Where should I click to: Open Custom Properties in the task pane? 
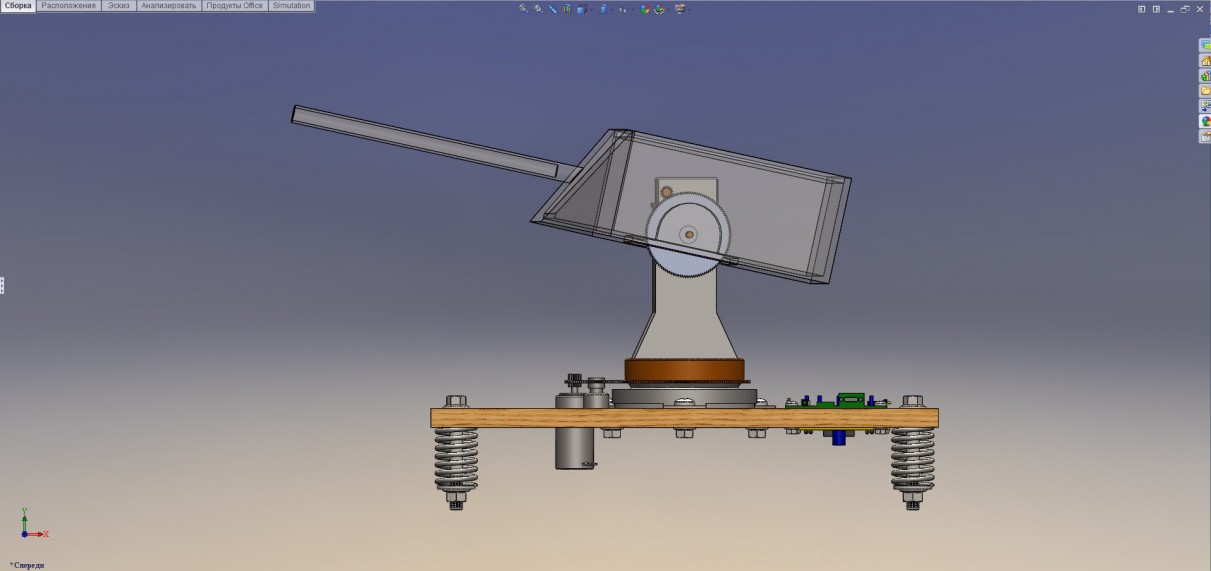(1205, 136)
